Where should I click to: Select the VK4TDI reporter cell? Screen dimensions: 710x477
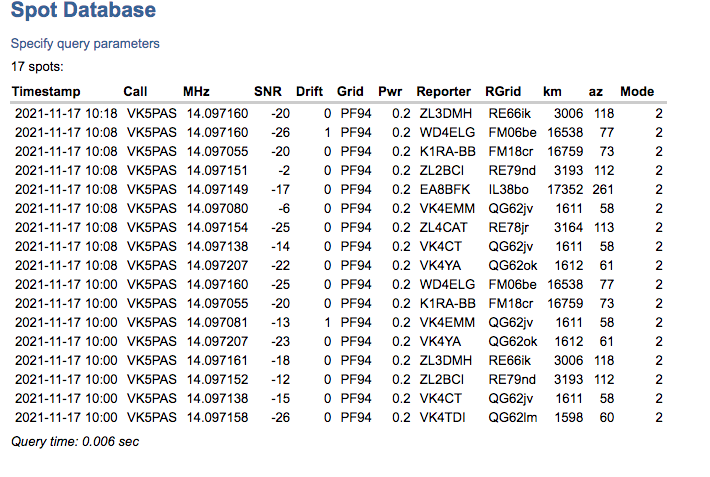441,416
